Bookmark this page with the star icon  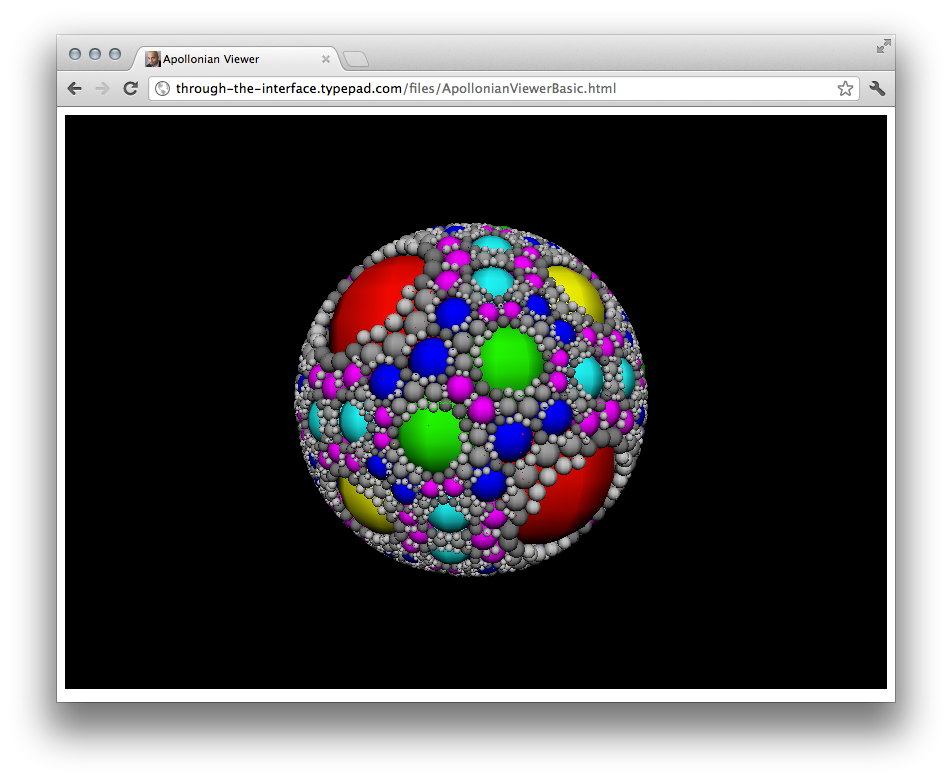(845, 89)
